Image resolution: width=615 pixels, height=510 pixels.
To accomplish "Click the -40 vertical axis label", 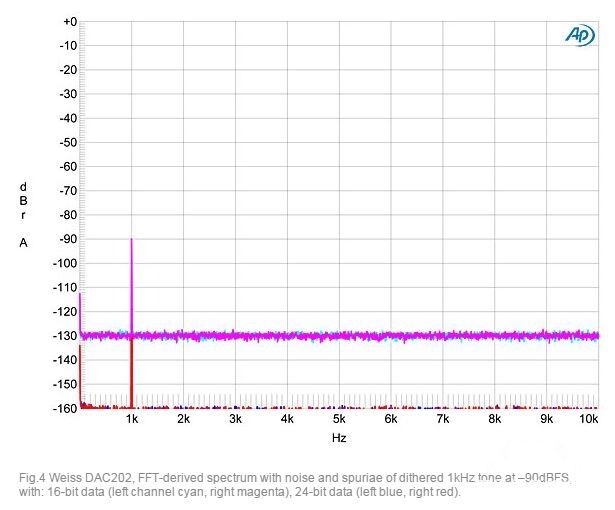I will click(x=68, y=118).
